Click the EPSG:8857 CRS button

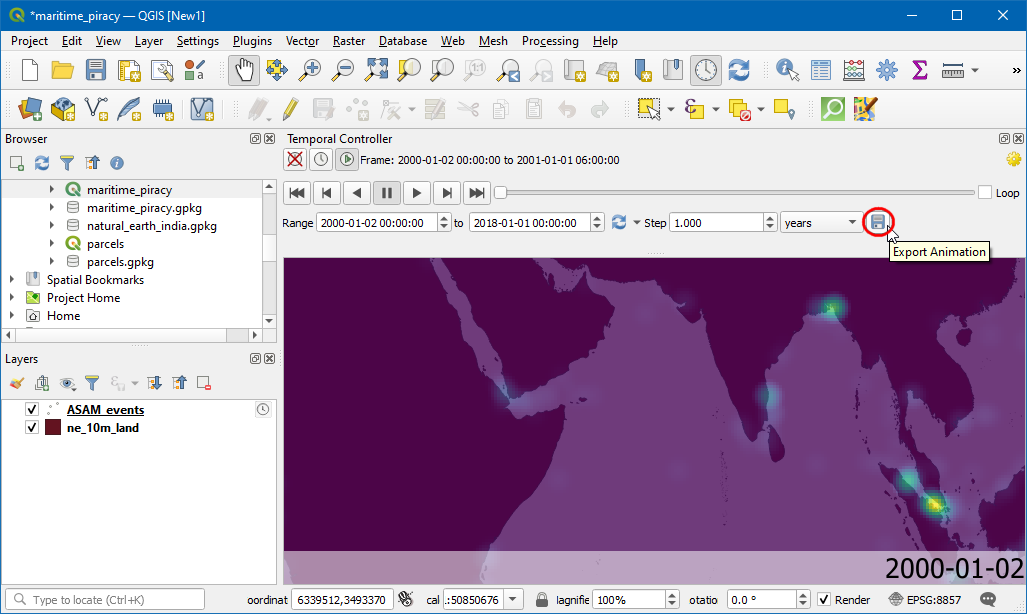pos(924,600)
